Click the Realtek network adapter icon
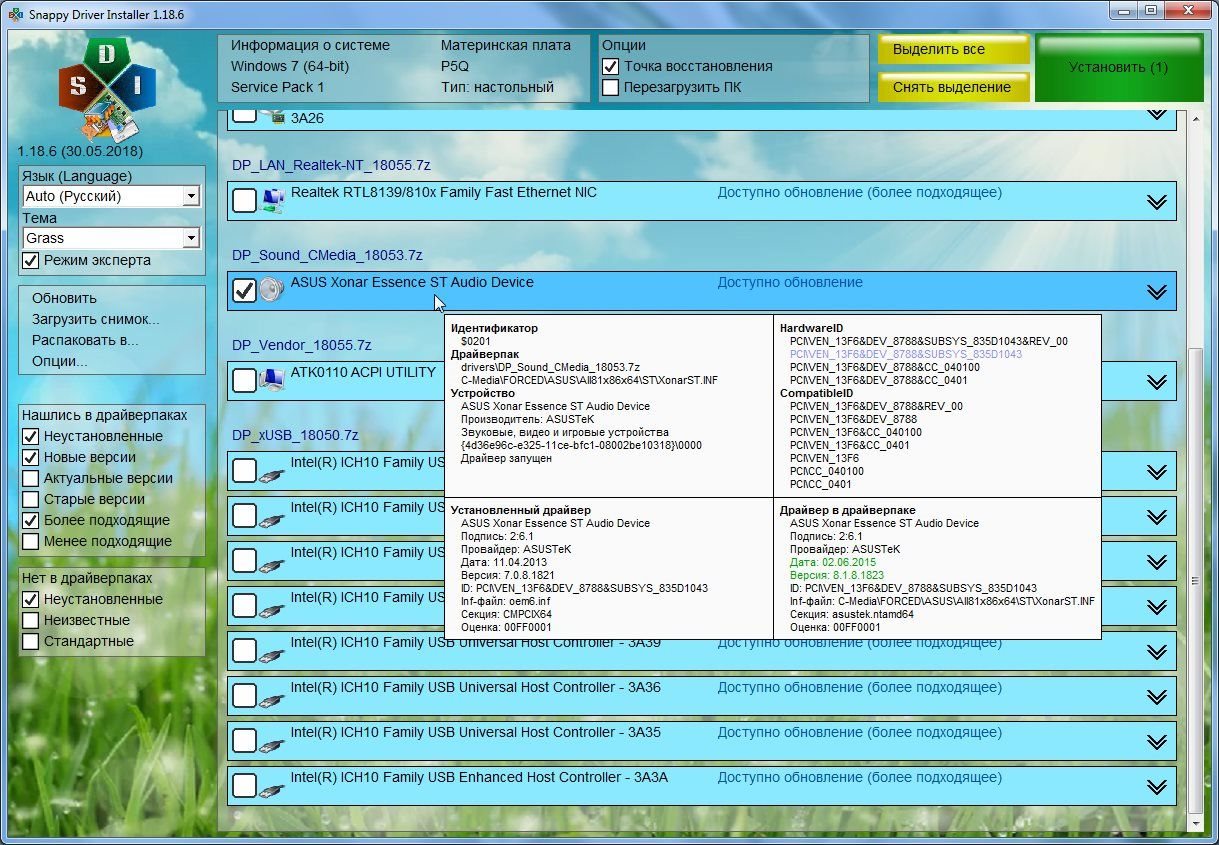 coord(271,201)
